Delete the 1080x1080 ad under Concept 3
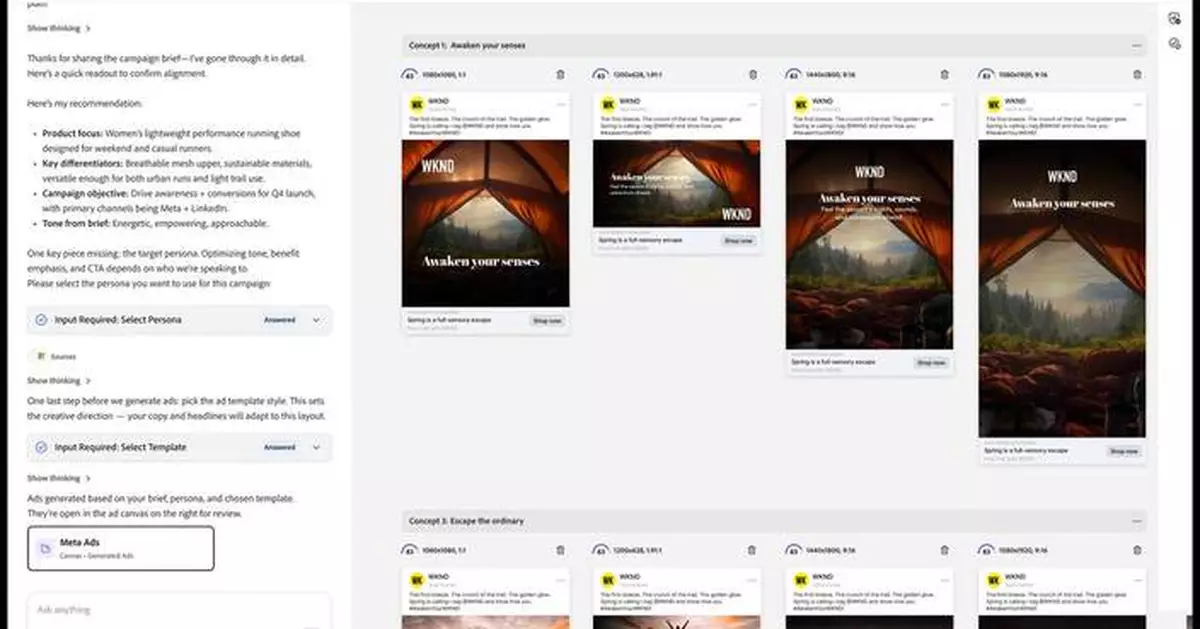 [560, 549]
